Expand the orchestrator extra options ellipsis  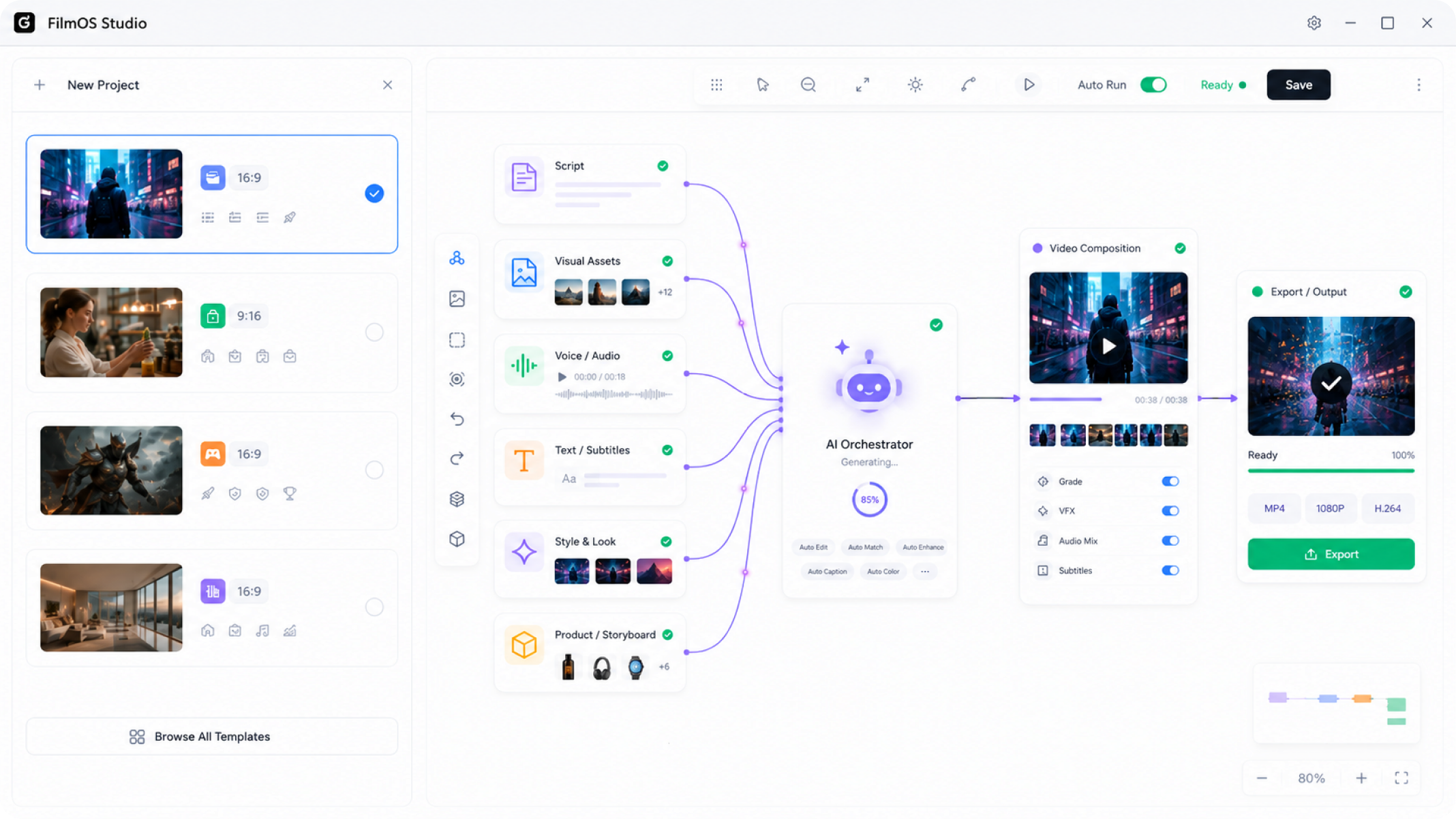click(925, 572)
